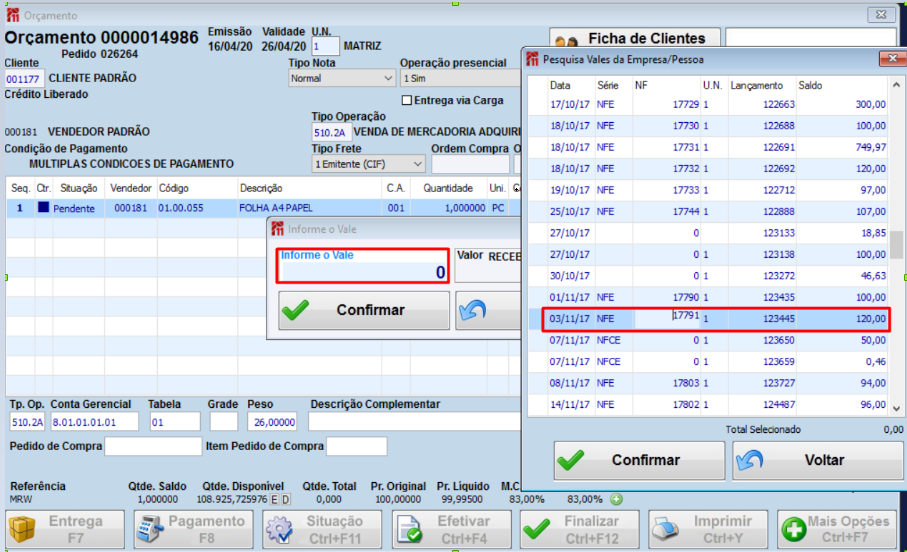Click the vales list scroll up arrow

[895, 85]
